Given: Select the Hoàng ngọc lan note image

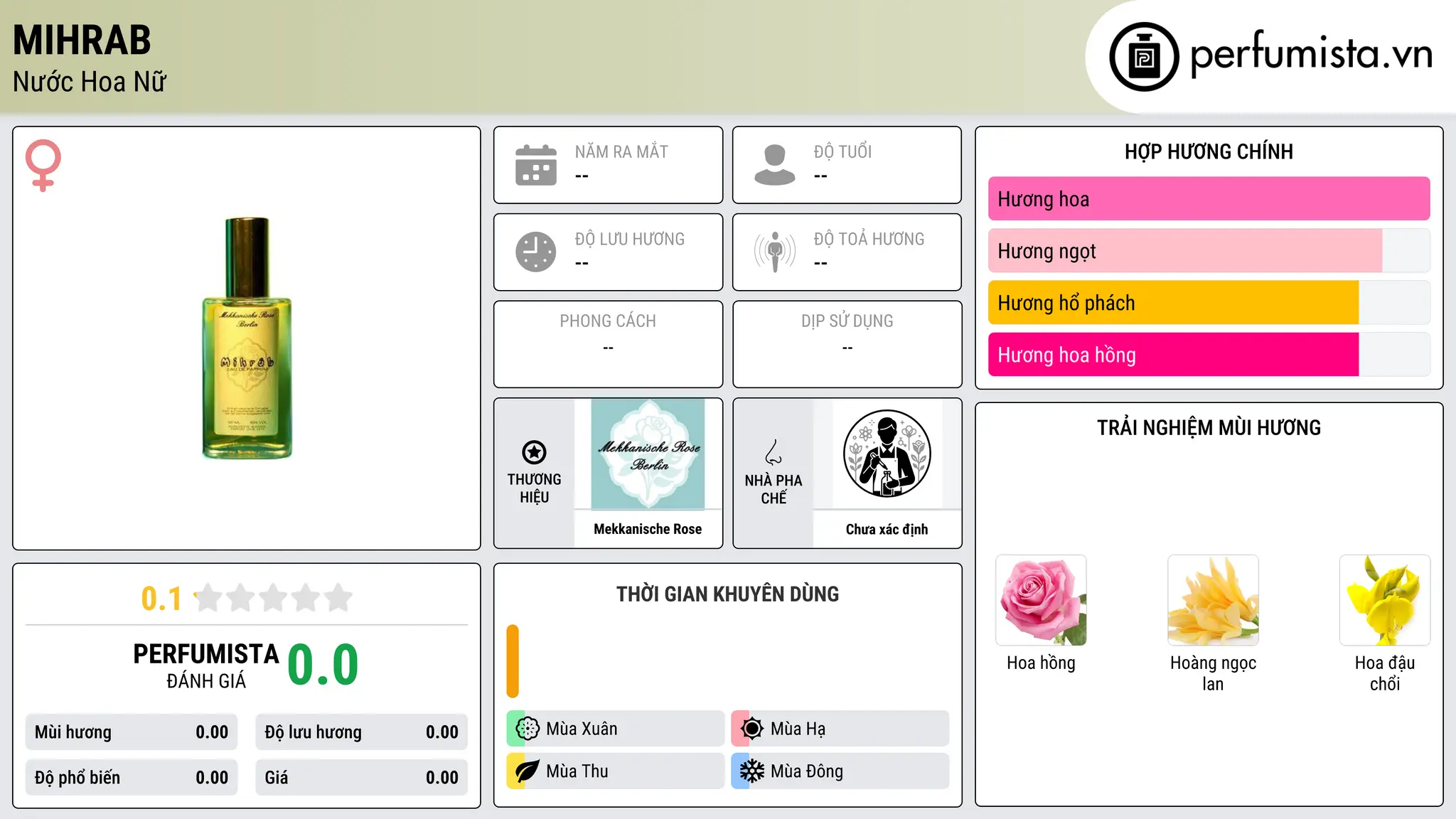Looking at the screenshot, I should pyautogui.click(x=1213, y=600).
